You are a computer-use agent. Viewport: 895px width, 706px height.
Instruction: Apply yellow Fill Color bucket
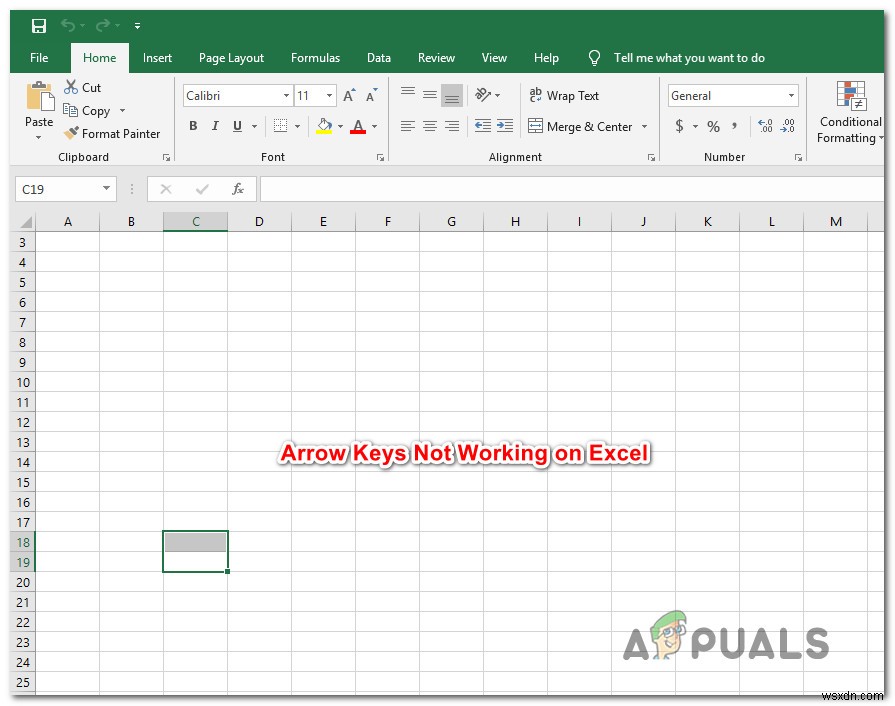click(324, 126)
